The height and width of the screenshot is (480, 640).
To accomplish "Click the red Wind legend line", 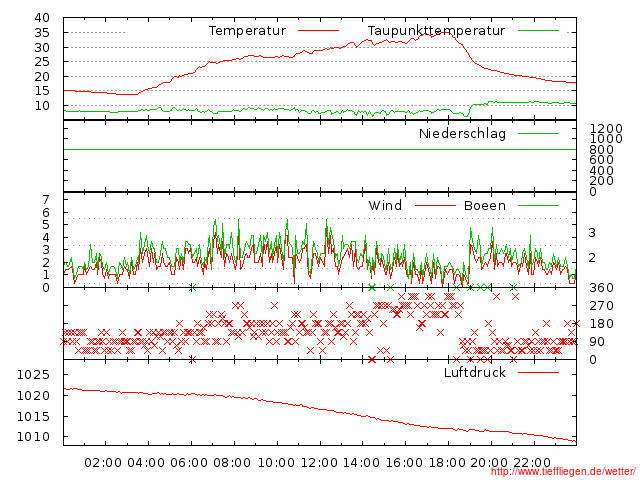I will pyautogui.click(x=435, y=205).
